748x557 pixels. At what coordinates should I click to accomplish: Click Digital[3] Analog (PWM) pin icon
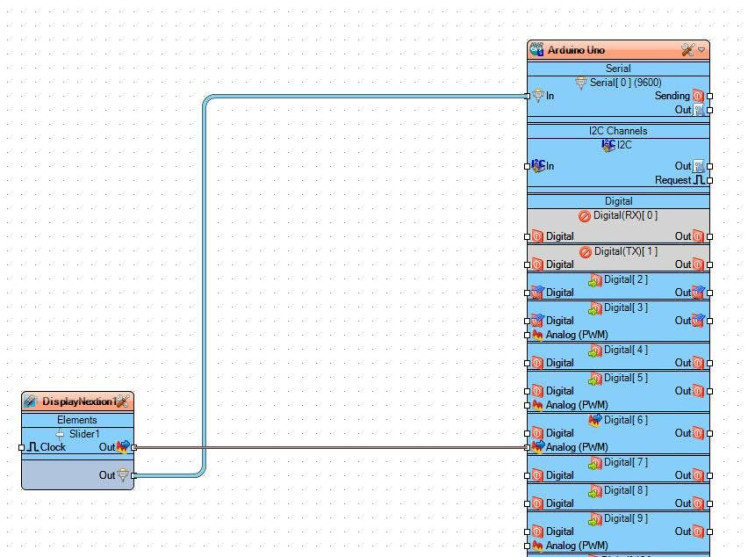(x=538, y=335)
